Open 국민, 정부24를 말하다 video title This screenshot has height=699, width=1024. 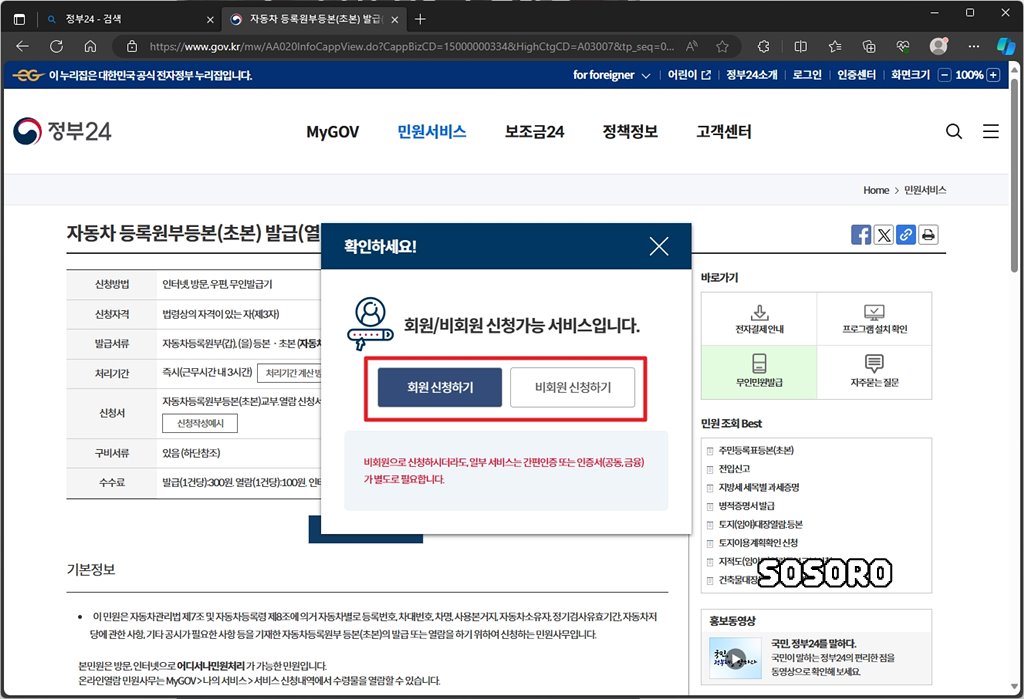[813, 643]
